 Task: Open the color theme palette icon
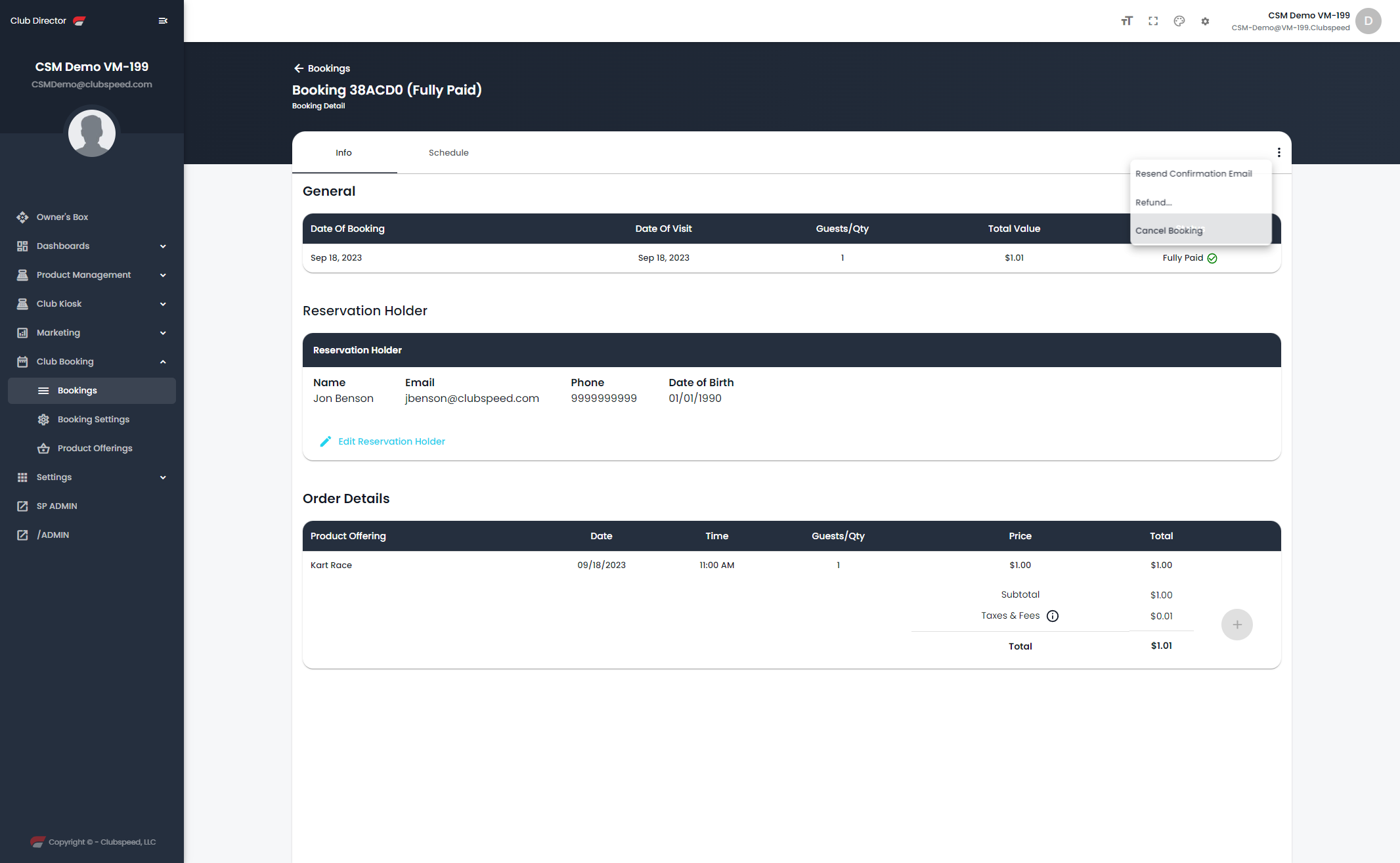(1179, 21)
